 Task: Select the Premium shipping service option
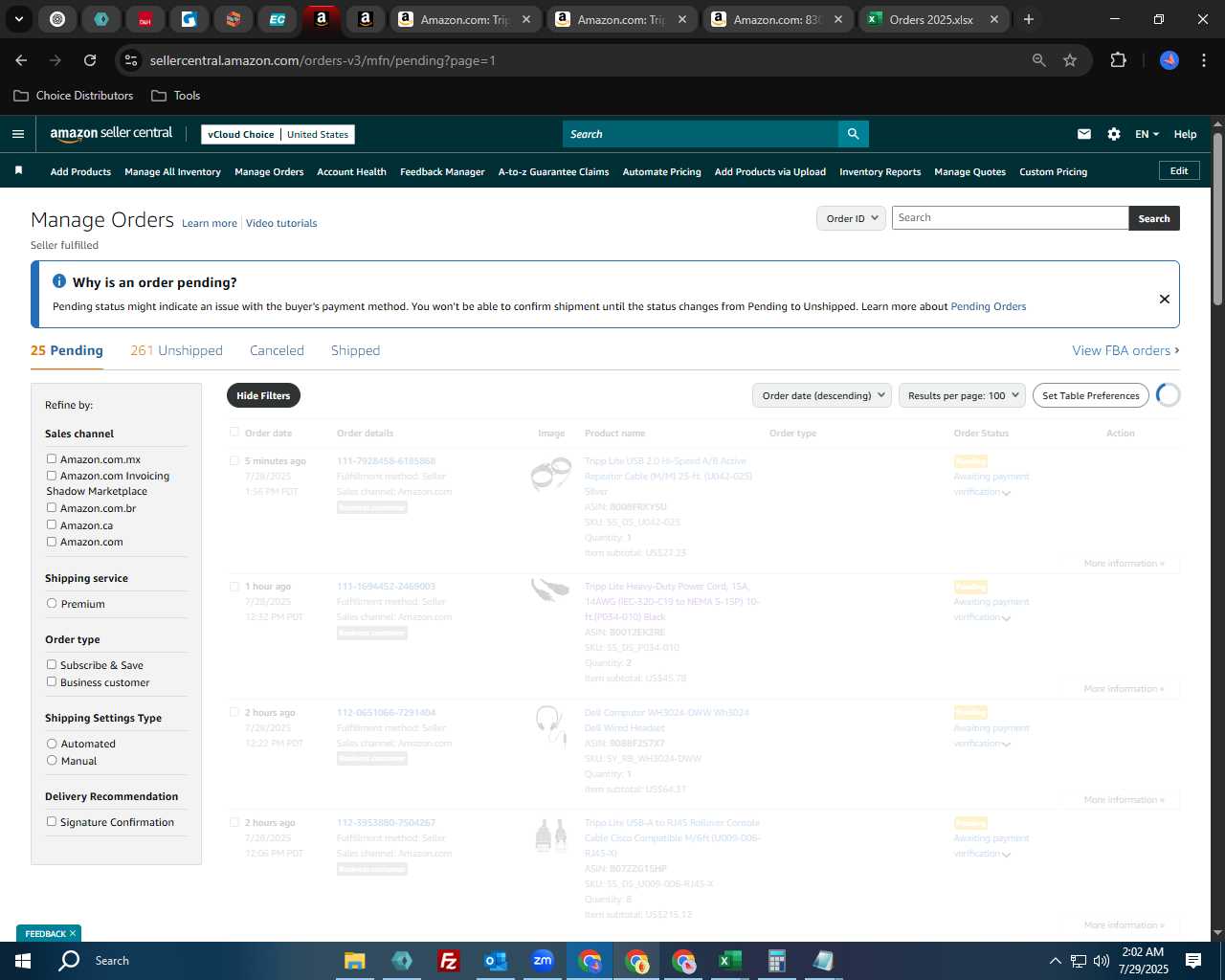[52, 603]
